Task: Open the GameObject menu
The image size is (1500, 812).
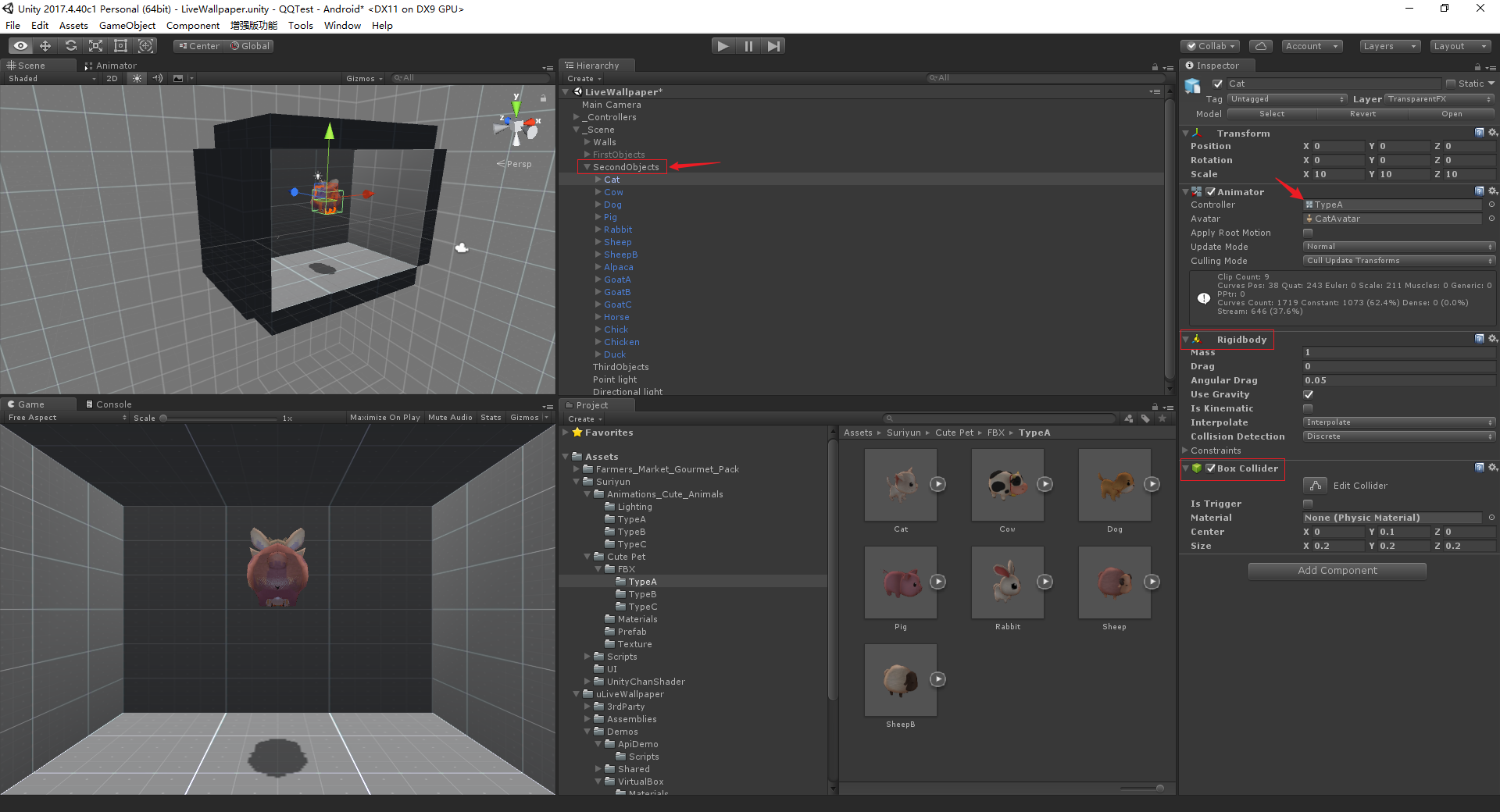Action: tap(127, 26)
